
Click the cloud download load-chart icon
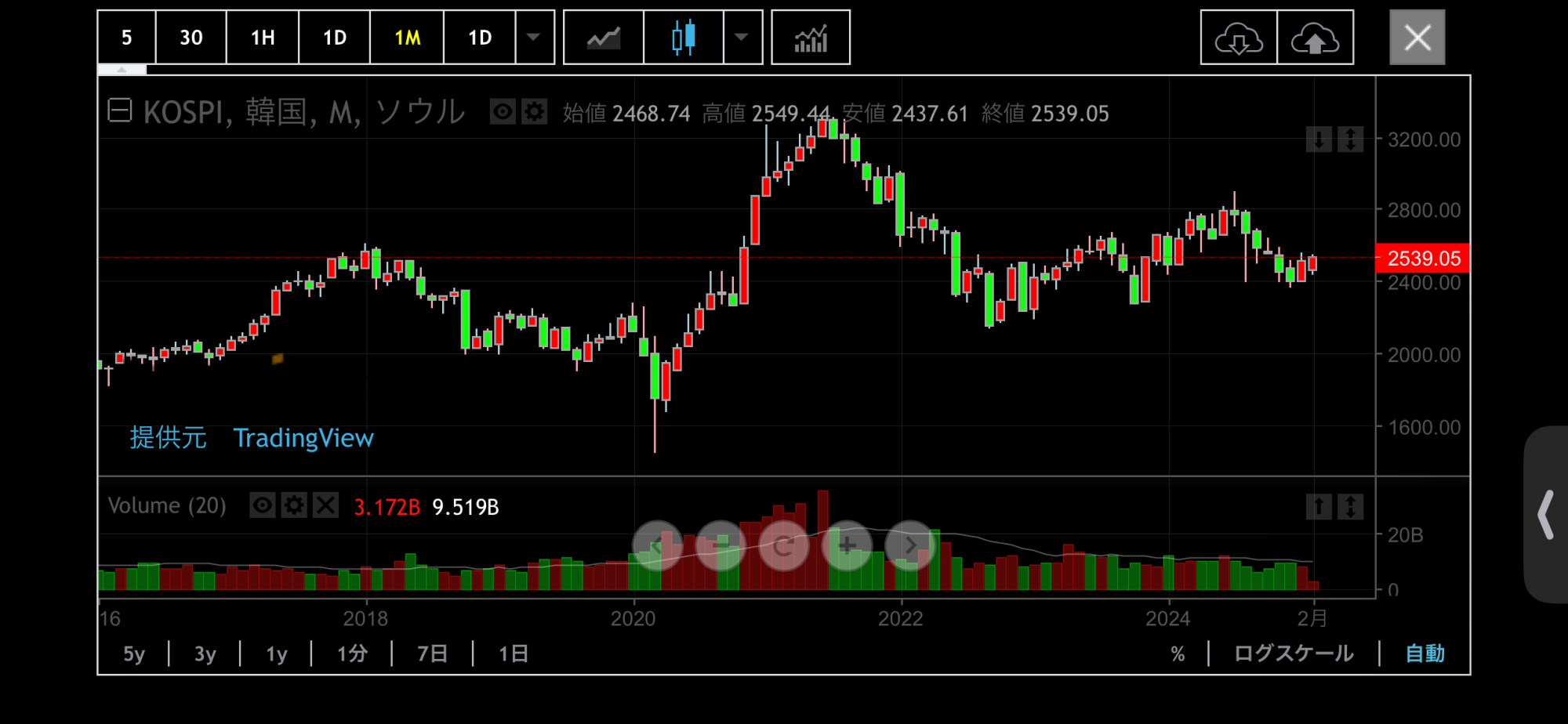1238,38
